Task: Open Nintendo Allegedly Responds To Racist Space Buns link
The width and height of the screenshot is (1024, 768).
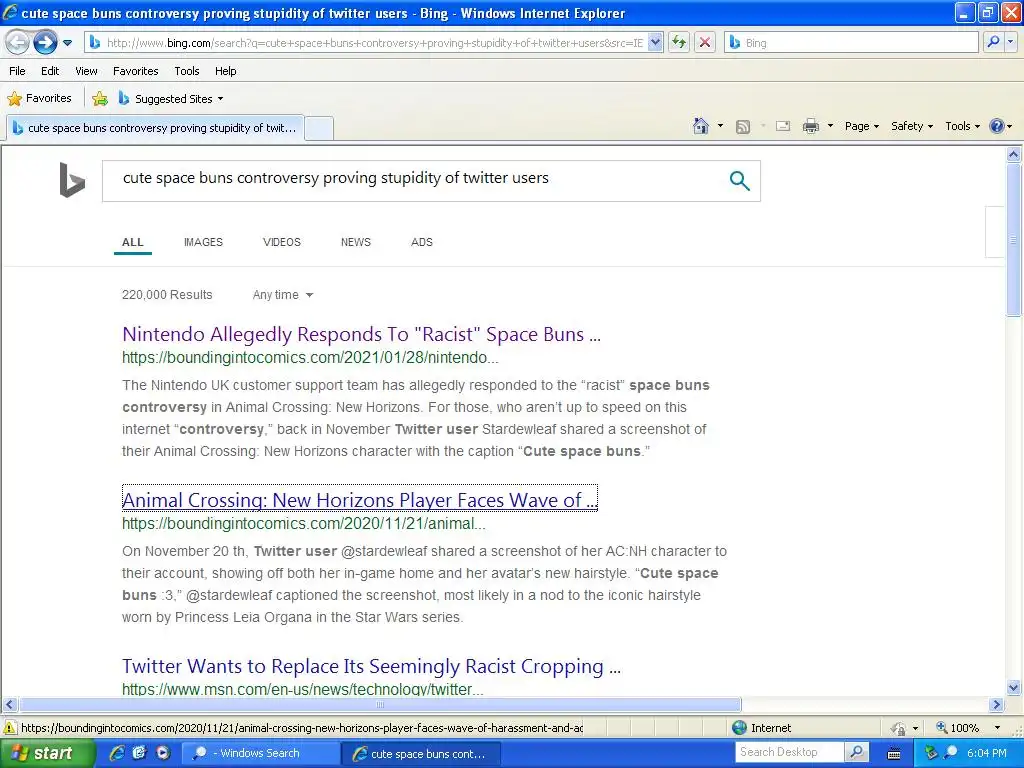Action: 361,334
